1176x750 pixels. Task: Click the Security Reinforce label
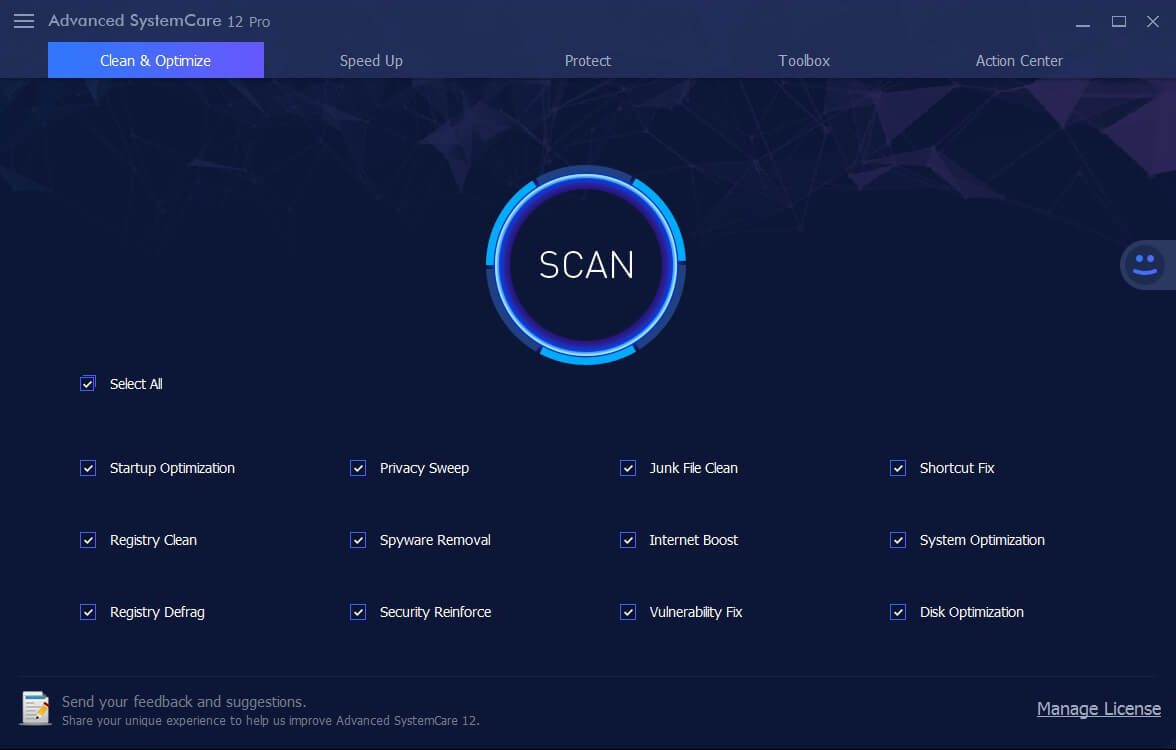pos(436,612)
